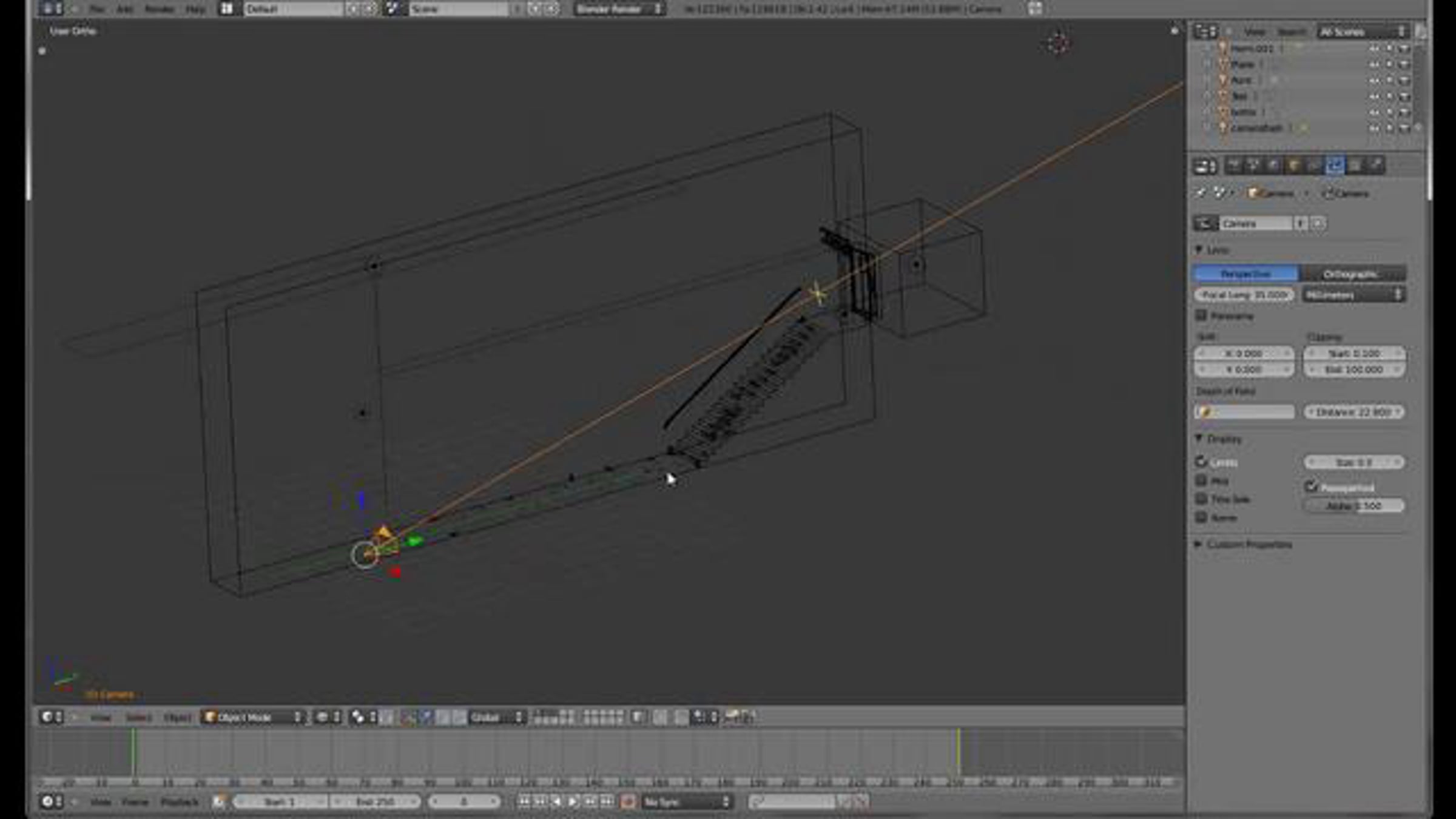
Task: Click the screen layout browse icon
Action: tap(227, 8)
